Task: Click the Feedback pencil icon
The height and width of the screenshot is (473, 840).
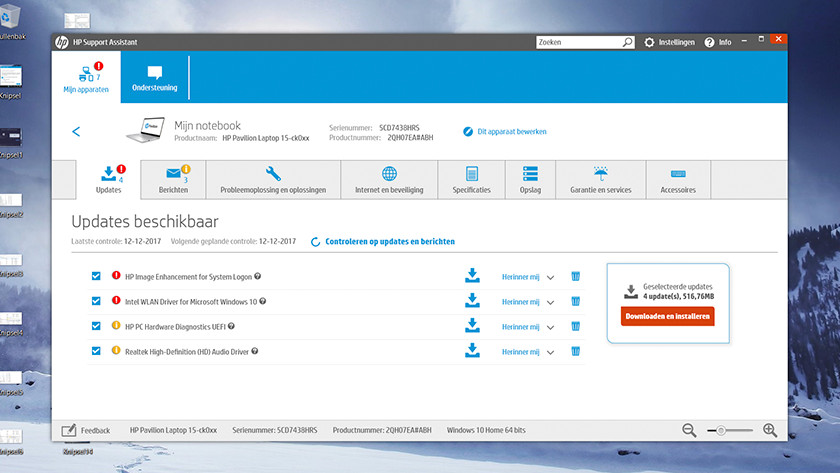Action: 69,430
